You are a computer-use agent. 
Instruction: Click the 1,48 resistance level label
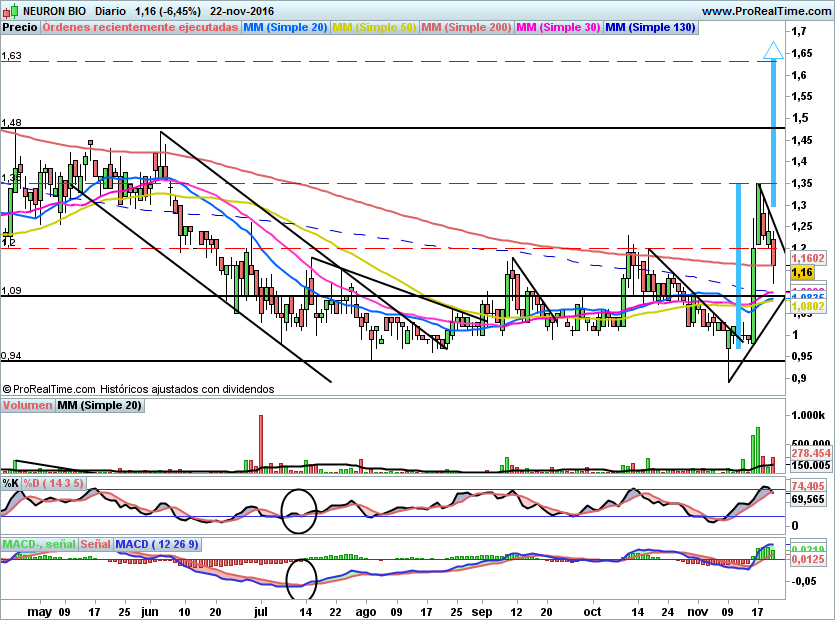(11, 123)
